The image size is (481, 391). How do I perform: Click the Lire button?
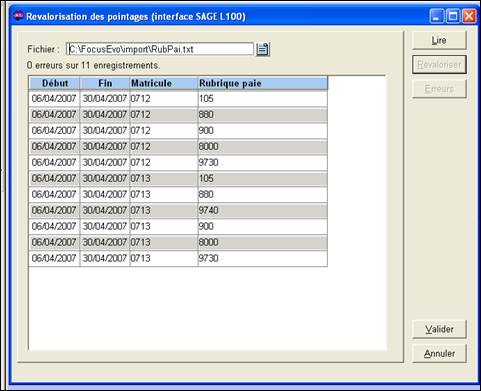(439, 40)
